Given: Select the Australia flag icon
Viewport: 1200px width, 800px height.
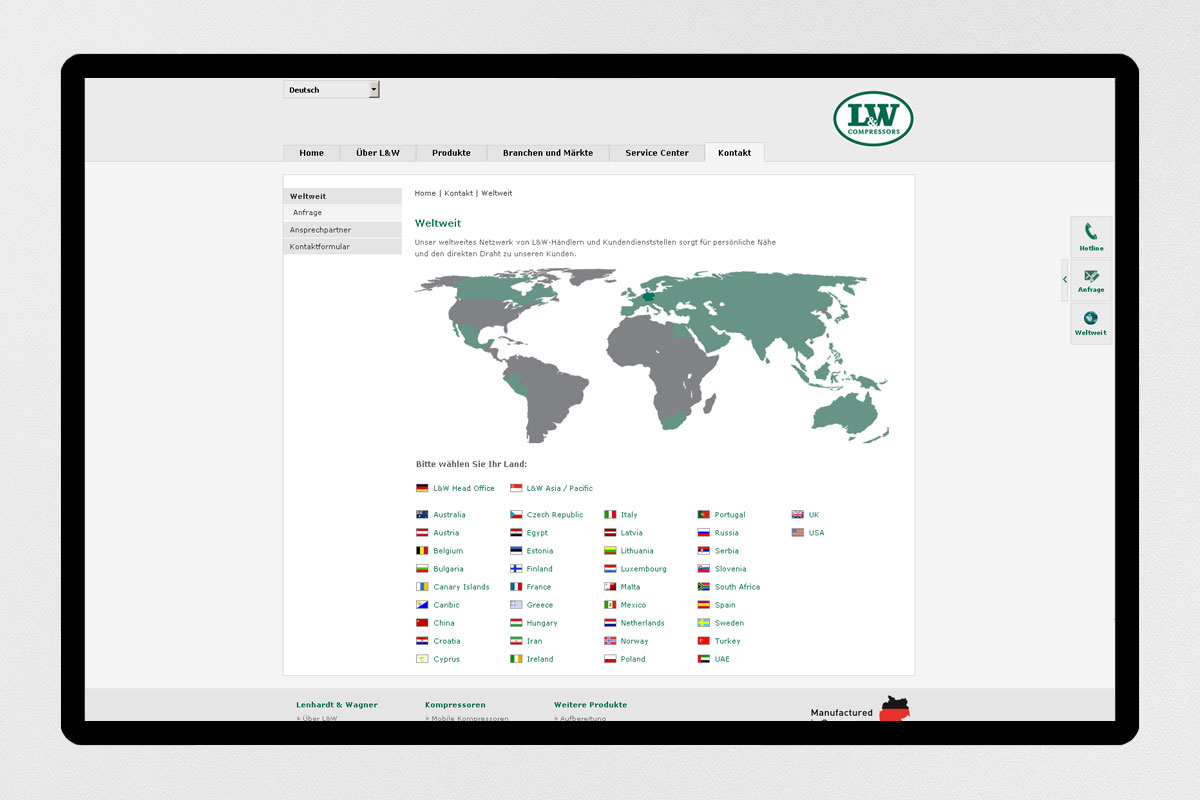Looking at the screenshot, I should (422, 515).
